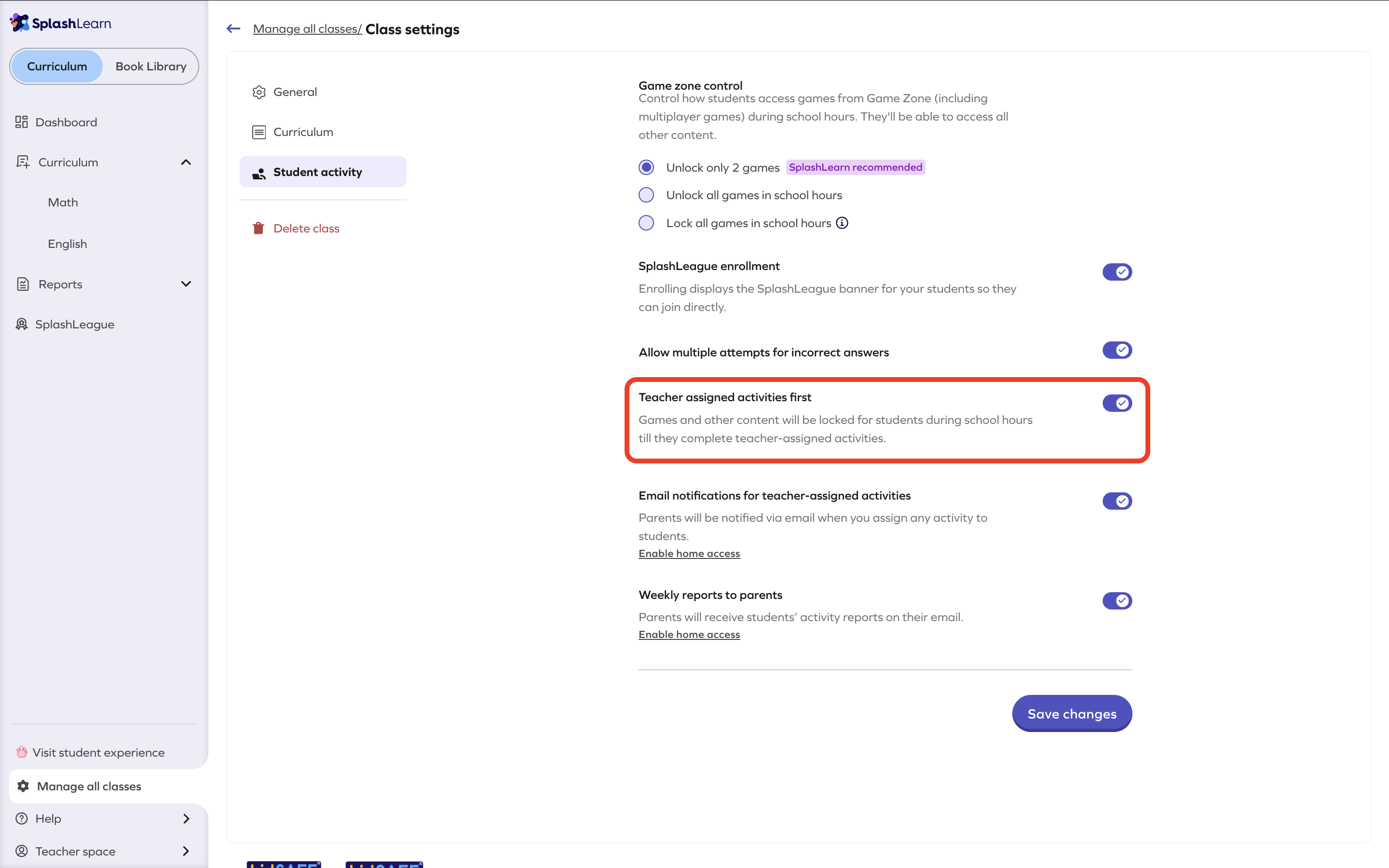Expand the Reports sidebar section chevron
The width and height of the screenshot is (1389, 868).
(x=186, y=284)
